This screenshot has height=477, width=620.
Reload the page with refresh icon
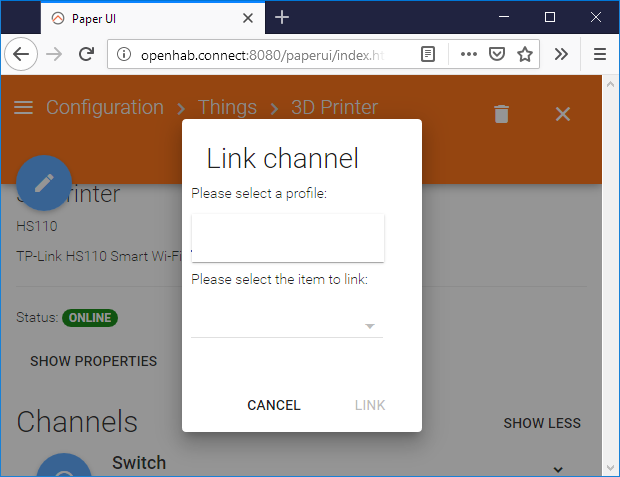coord(86,54)
